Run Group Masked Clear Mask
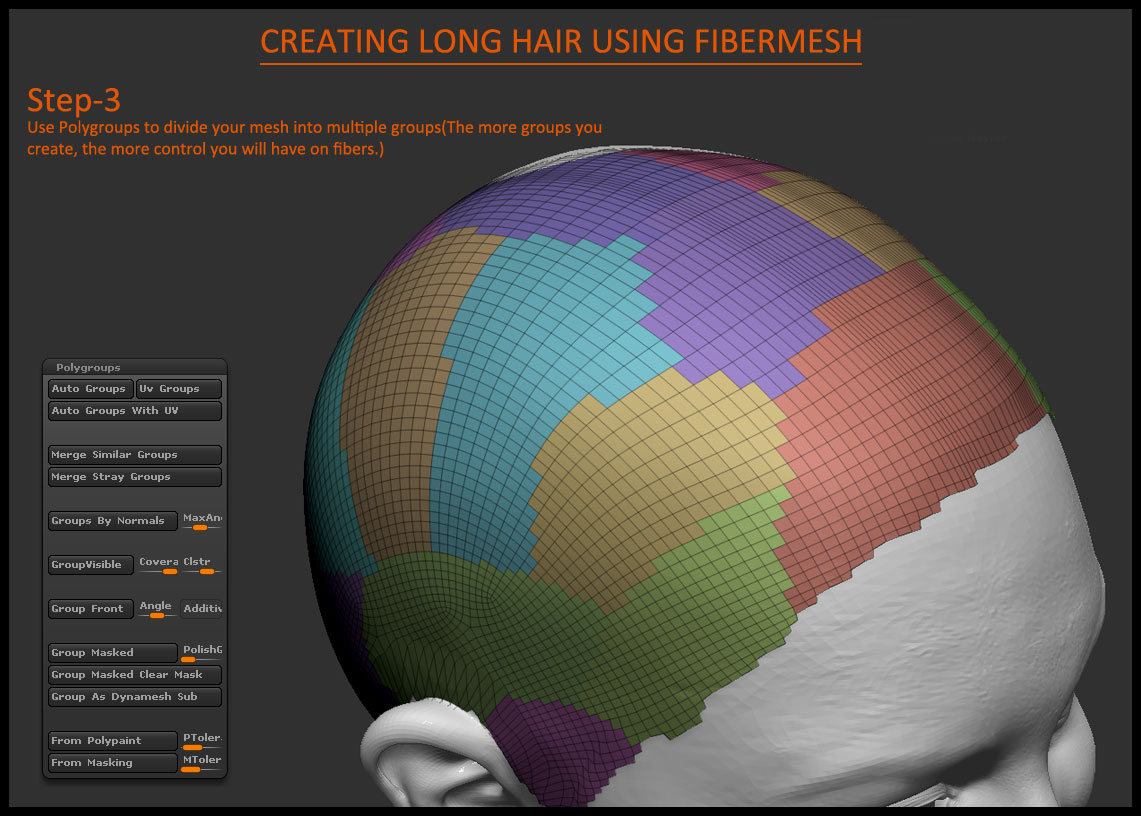This screenshot has height=816, width=1141. coord(134,675)
